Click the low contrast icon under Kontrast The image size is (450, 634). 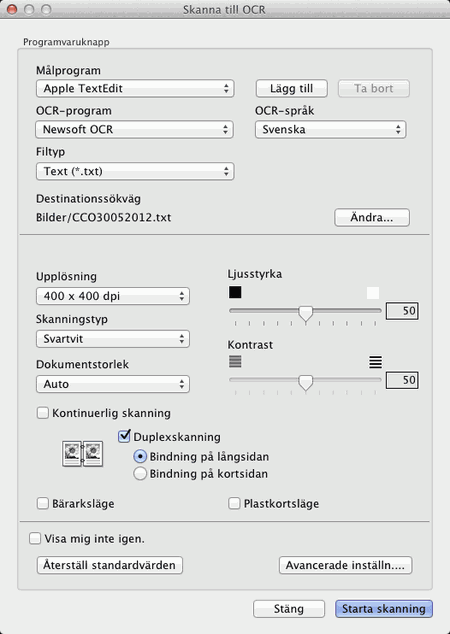coord(235,361)
